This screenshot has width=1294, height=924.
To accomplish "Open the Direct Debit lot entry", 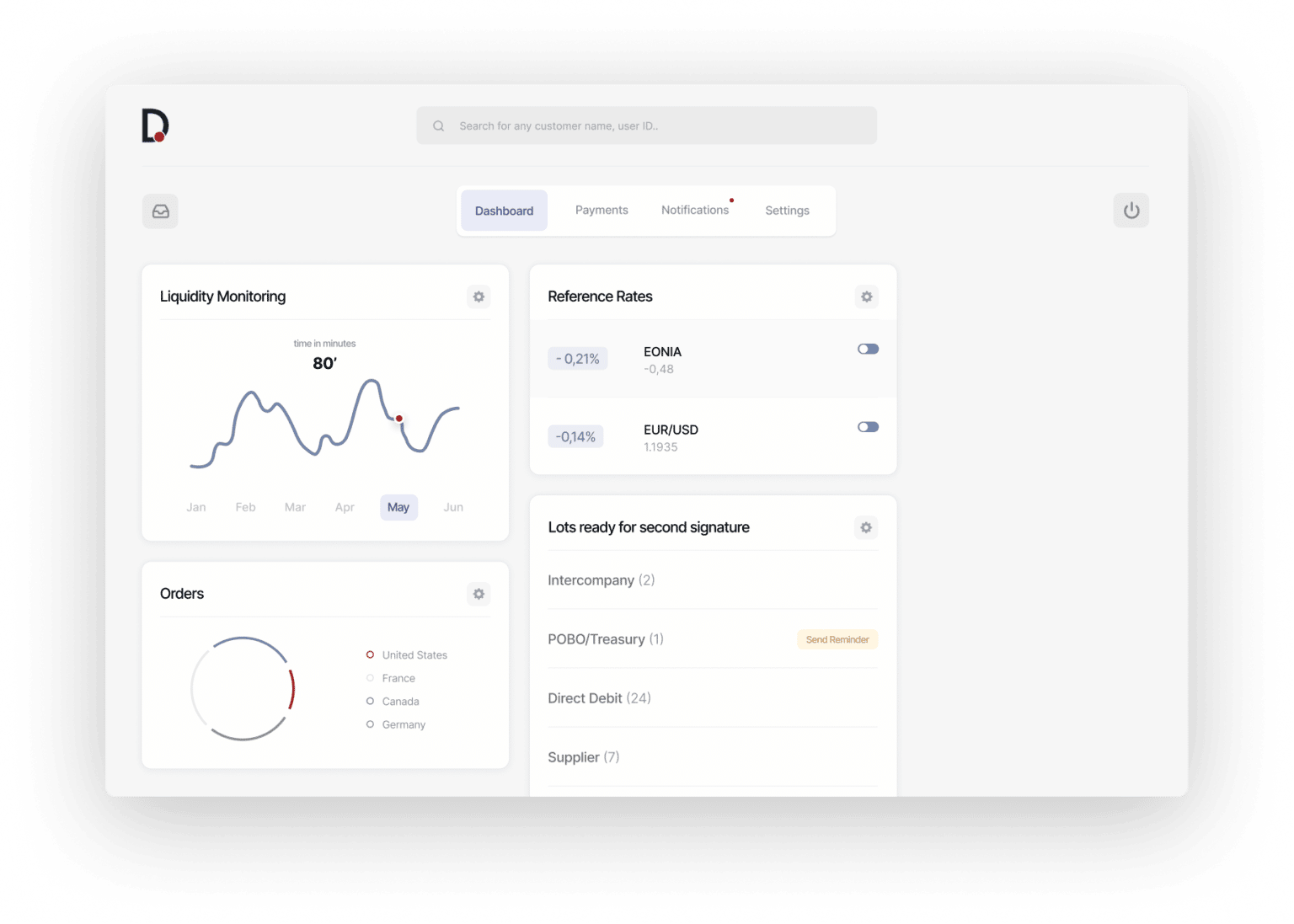I will coord(599,697).
